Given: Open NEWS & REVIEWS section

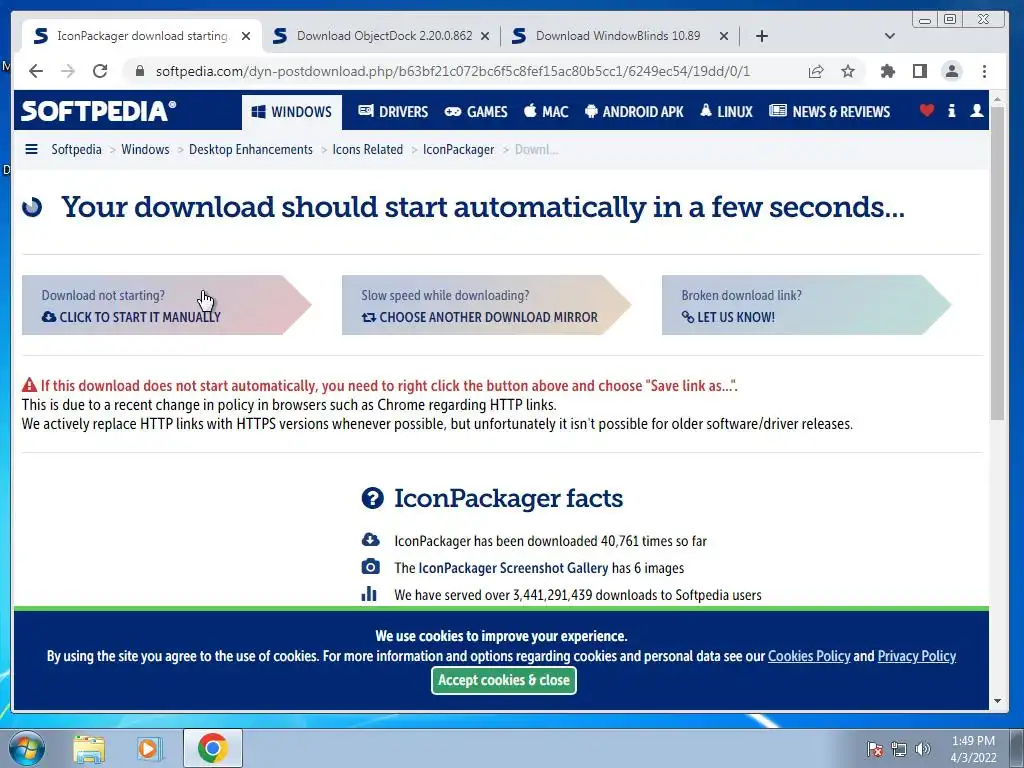Looking at the screenshot, I should (x=829, y=112).
